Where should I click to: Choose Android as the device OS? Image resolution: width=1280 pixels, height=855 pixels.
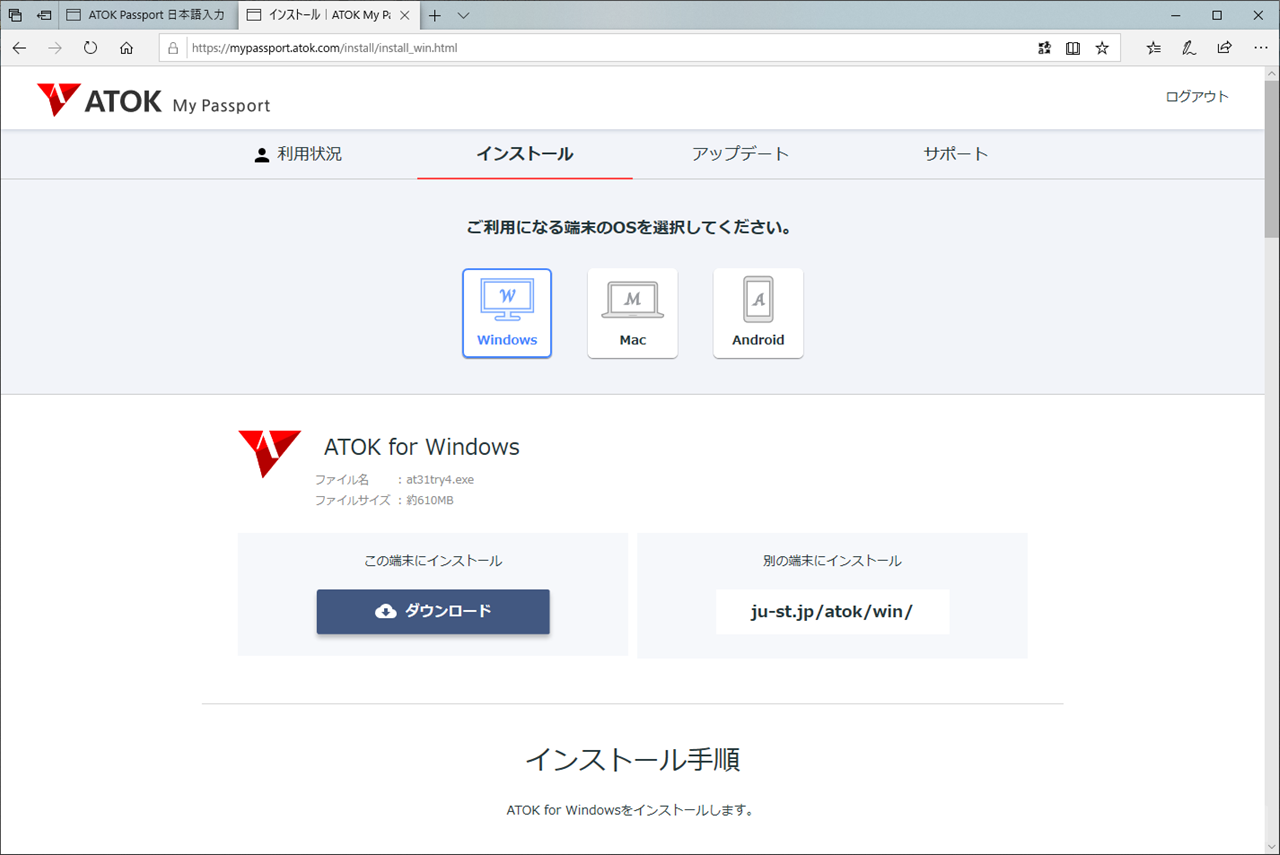[758, 313]
